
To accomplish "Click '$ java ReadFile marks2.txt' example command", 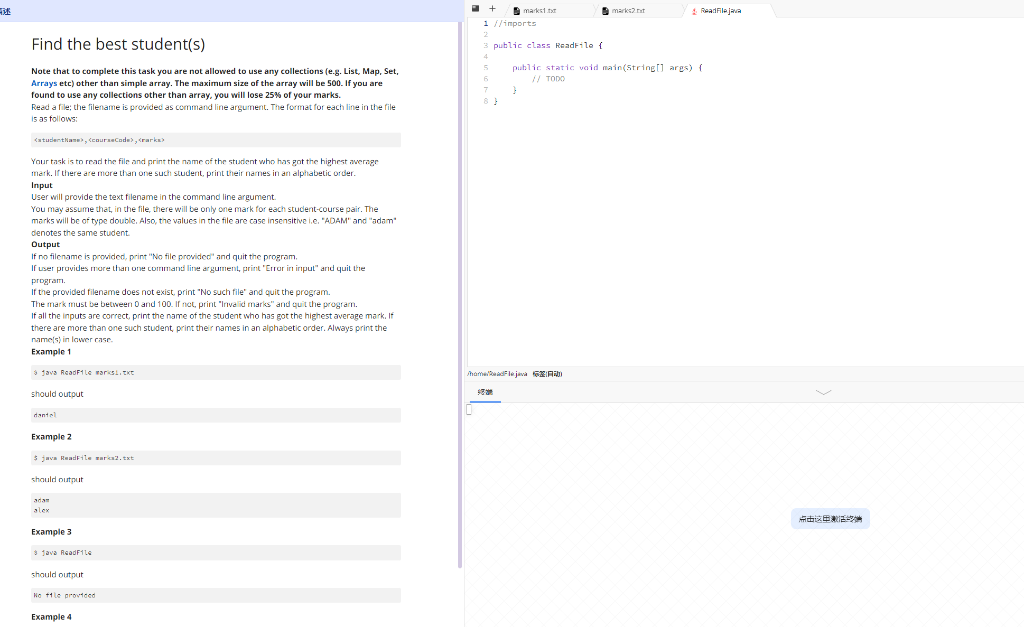I will click(x=216, y=458).
